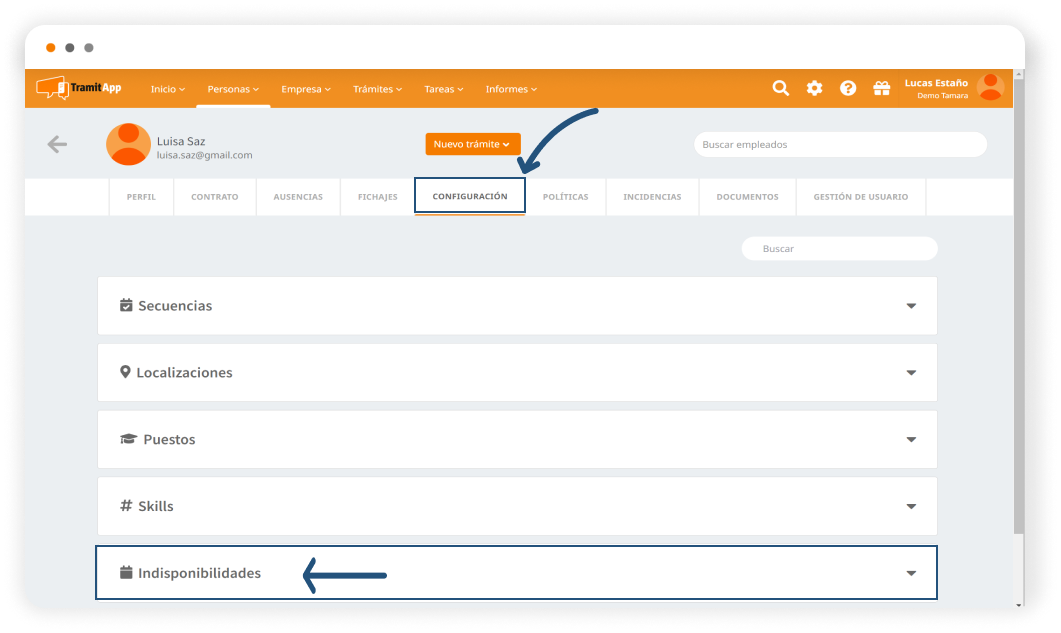
Task: Click the search magnifier icon in header
Action: (781, 88)
